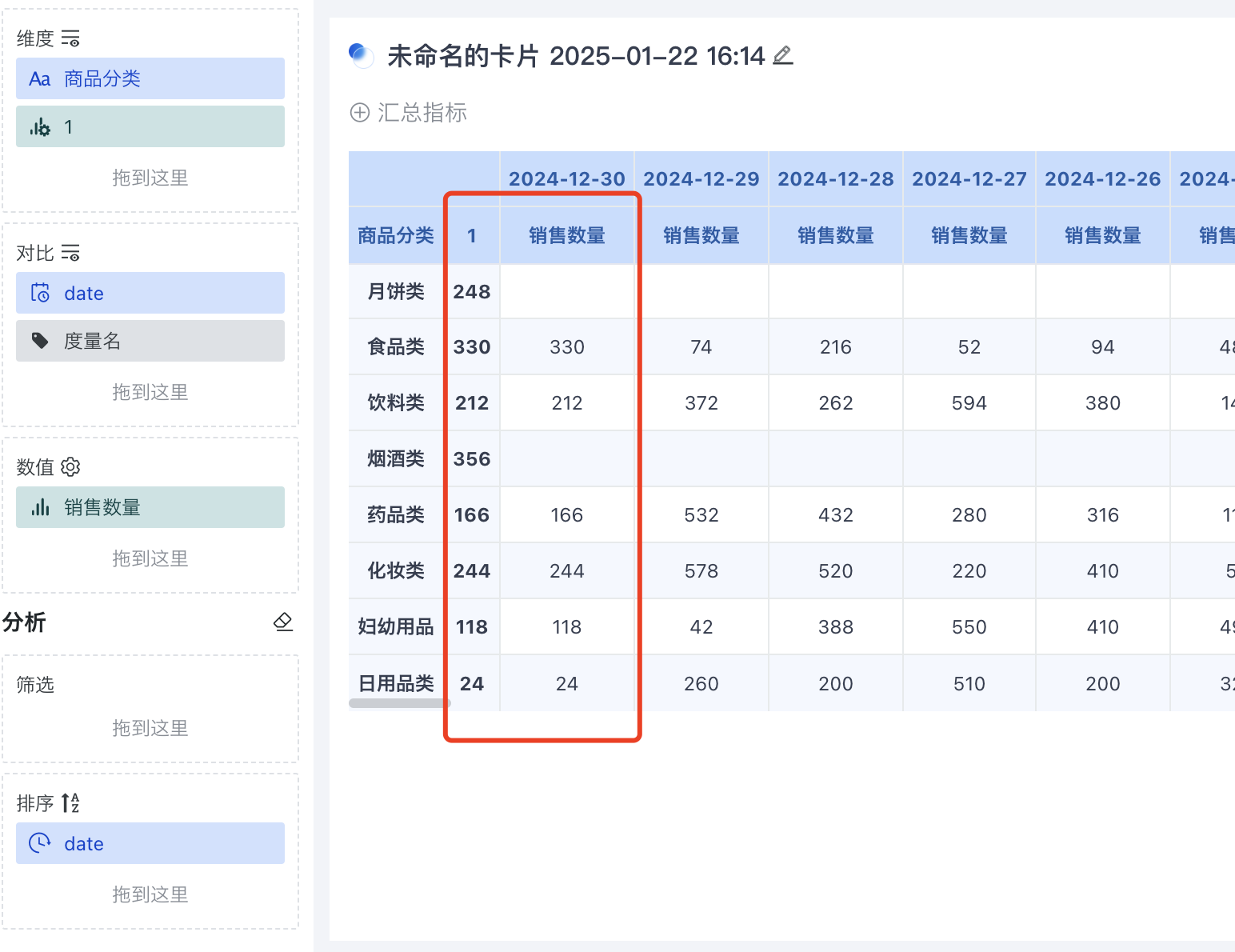Click the chart-gear icon on field 1
1235x952 pixels.
click(x=40, y=126)
